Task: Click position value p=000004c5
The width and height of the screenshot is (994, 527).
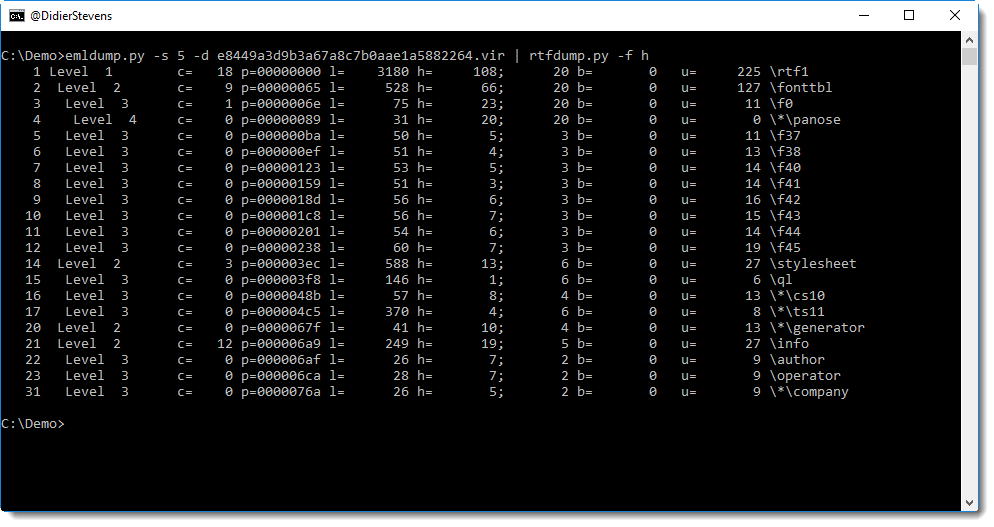Action: tap(281, 312)
